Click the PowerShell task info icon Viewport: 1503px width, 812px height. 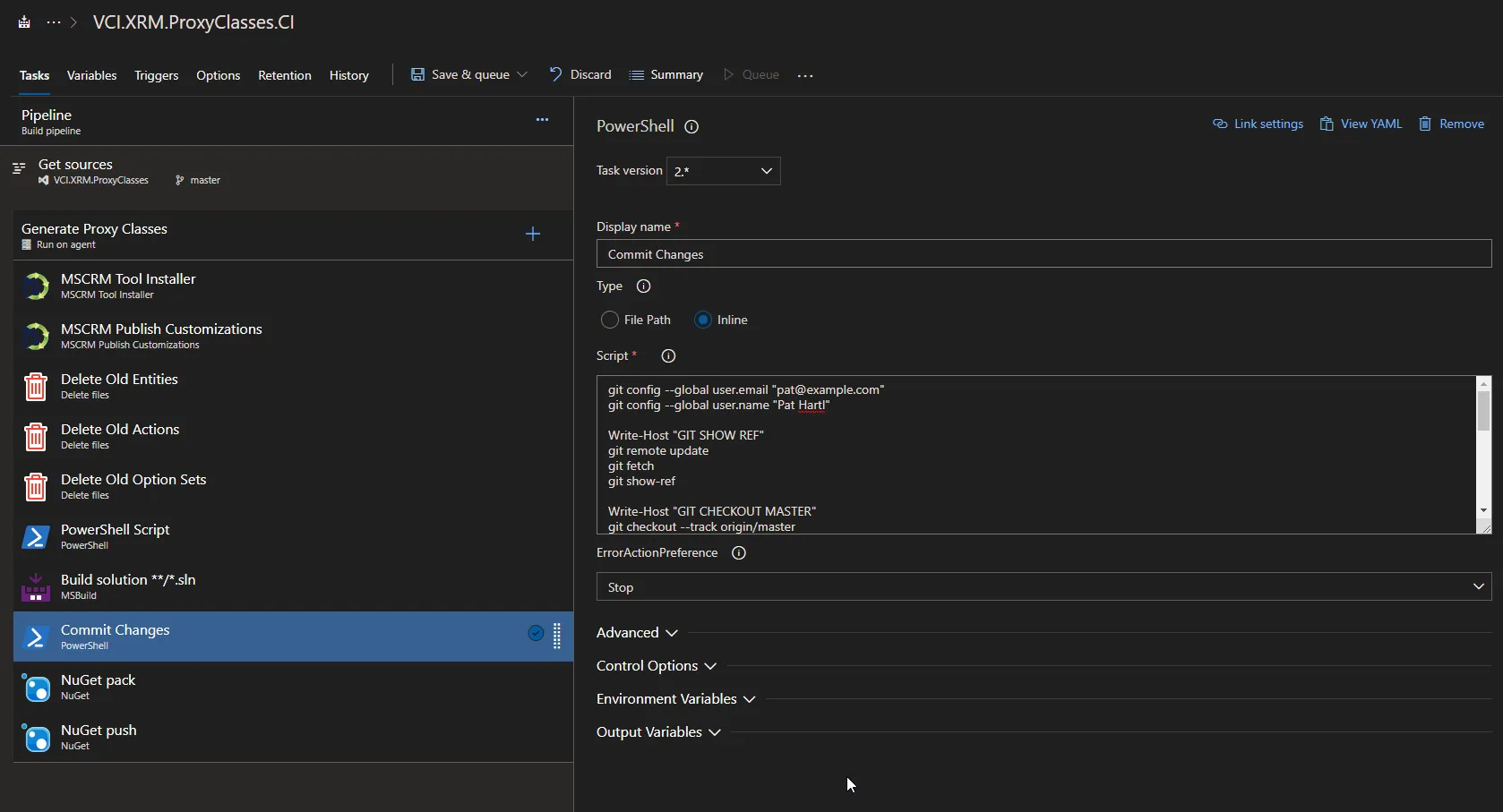click(691, 127)
